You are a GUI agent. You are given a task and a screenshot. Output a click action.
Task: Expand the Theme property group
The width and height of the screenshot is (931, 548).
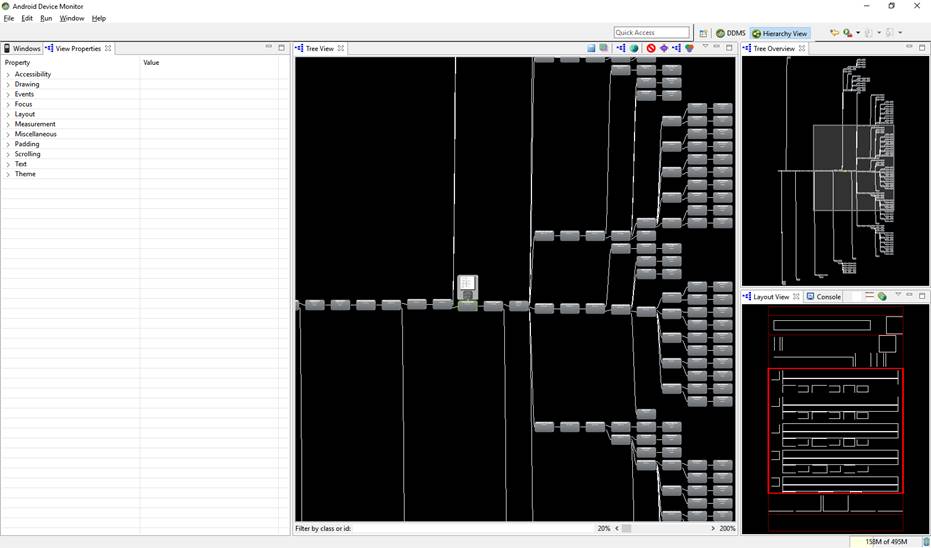click(x=8, y=174)
